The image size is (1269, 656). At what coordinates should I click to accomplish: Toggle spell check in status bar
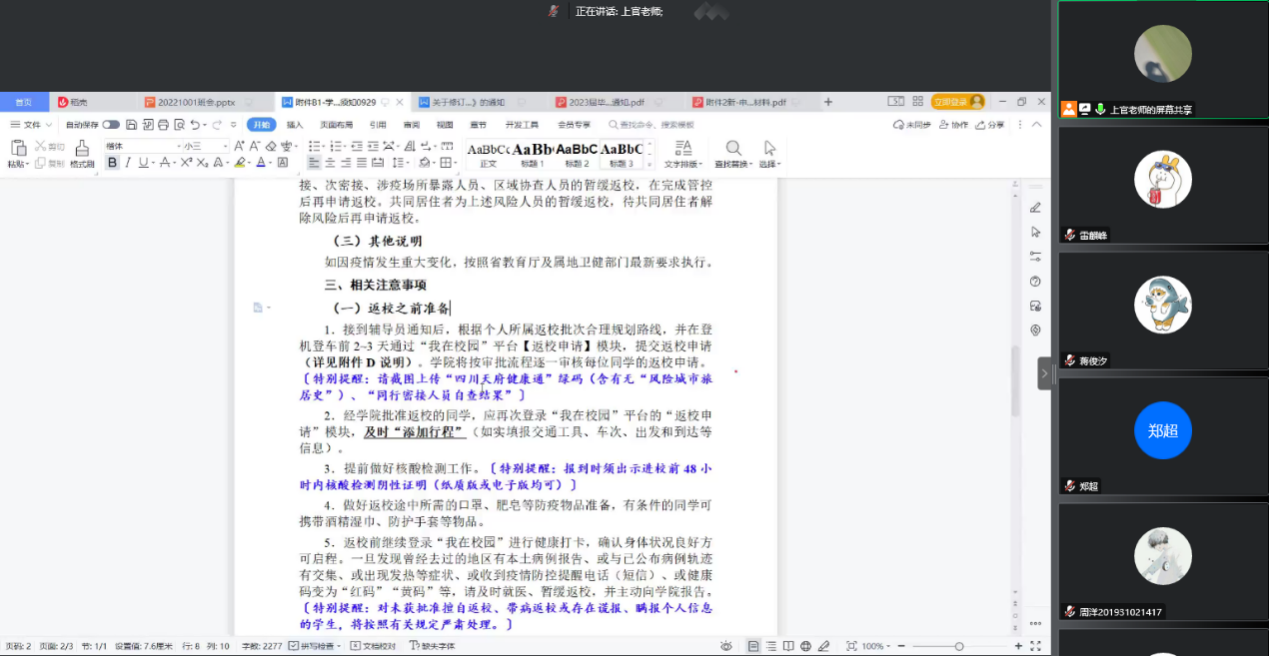coord(314,646)
